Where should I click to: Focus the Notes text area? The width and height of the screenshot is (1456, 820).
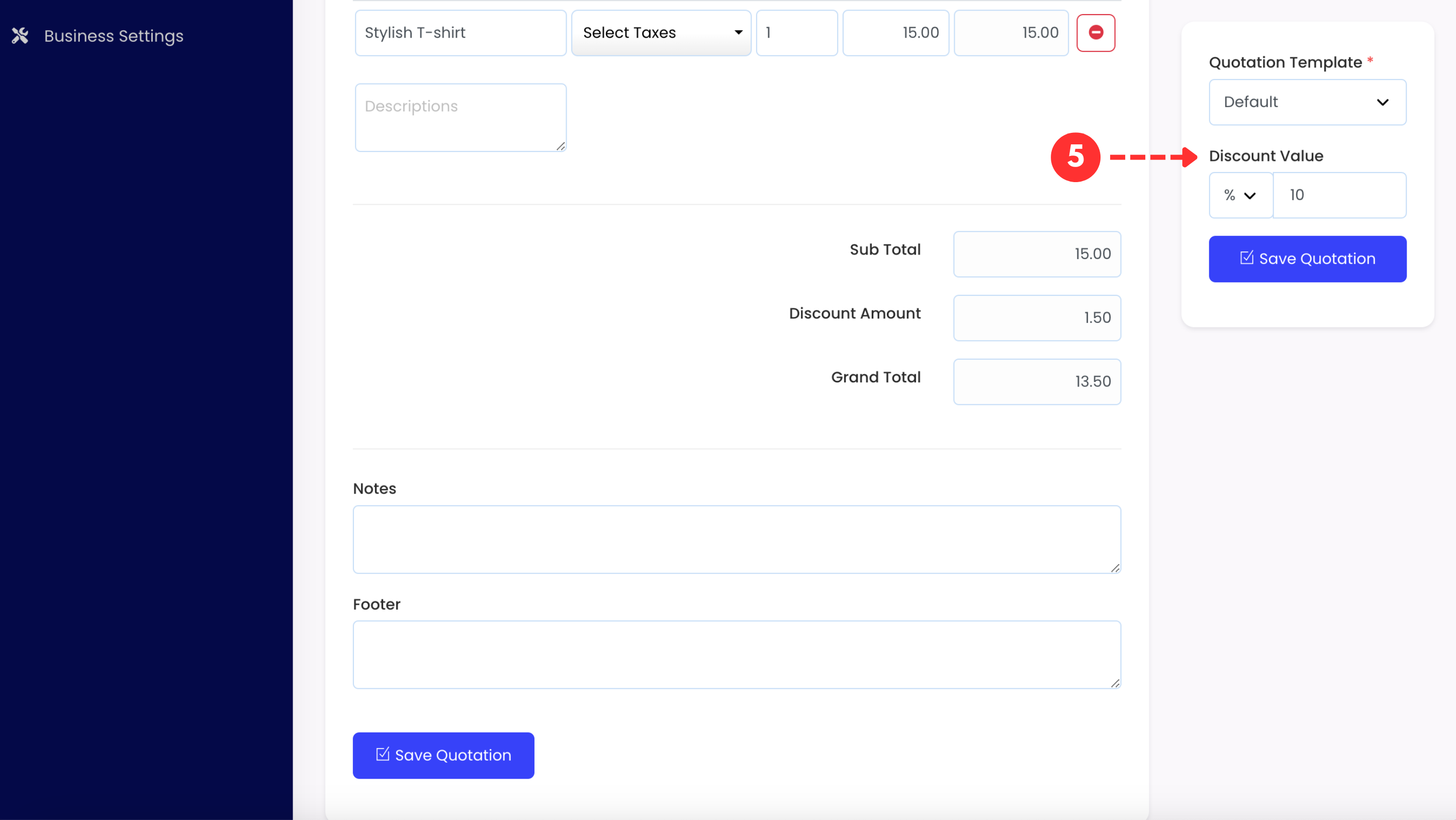coord(737,539)
